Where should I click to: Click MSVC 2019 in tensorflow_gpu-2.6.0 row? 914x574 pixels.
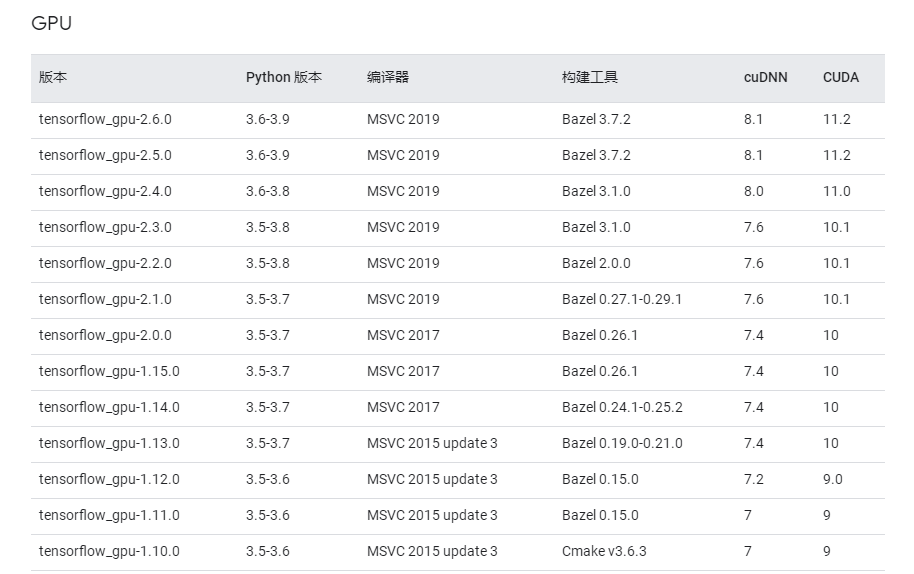click(x=403, y=119)
